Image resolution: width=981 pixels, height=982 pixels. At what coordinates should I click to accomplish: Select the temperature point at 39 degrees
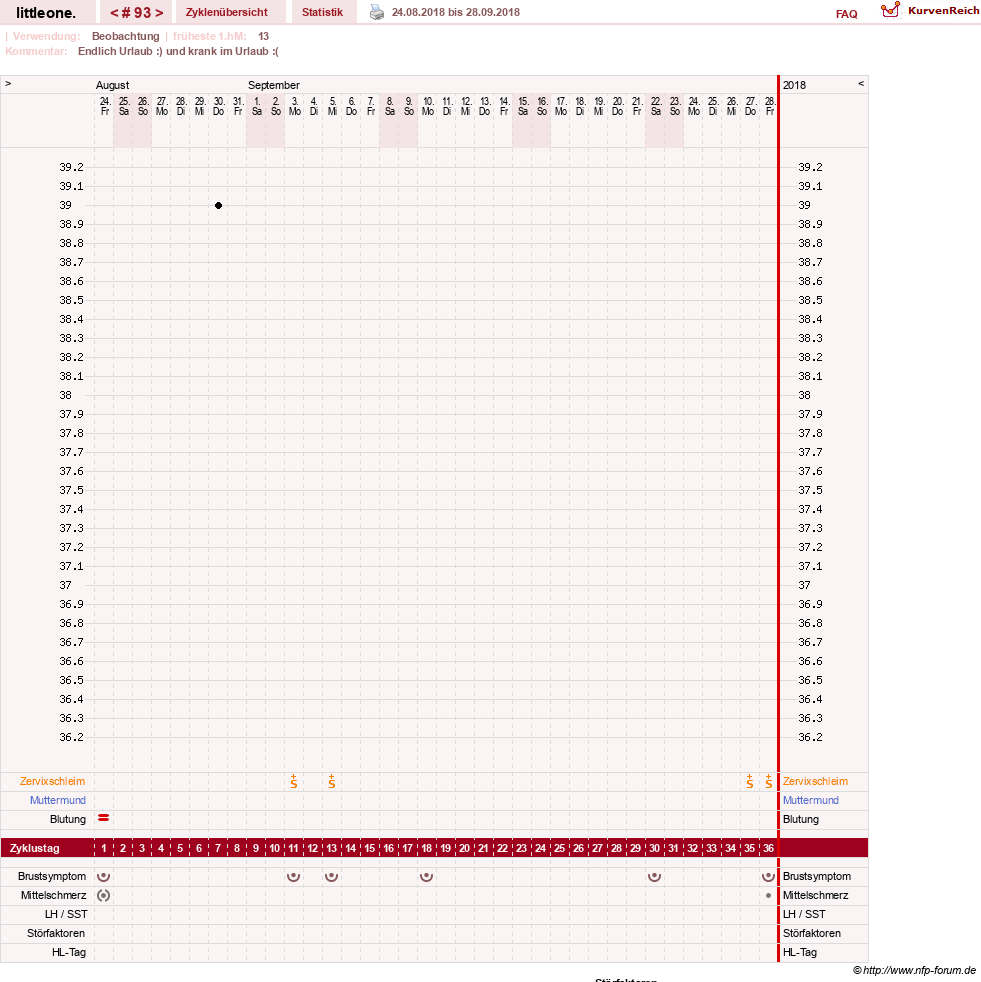pos(218,205)
